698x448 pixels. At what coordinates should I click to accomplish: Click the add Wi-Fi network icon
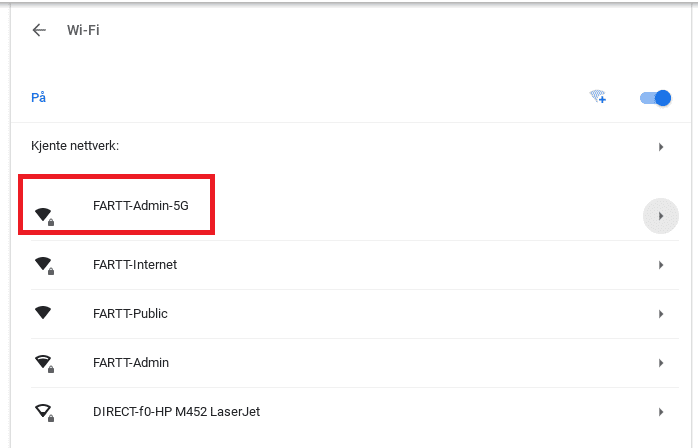point(598,96)
